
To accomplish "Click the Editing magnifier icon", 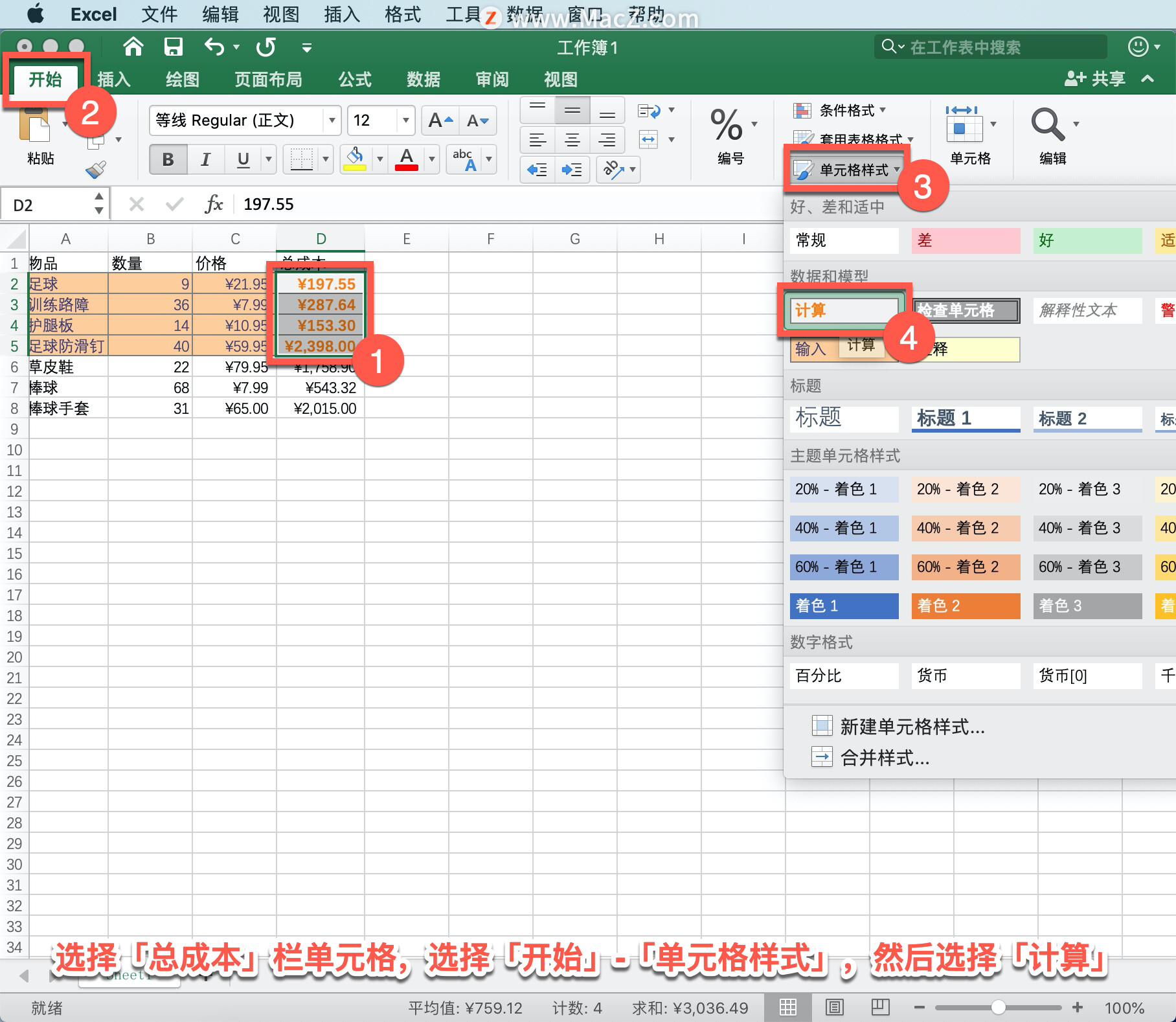I will click(x=1047, y=124).
